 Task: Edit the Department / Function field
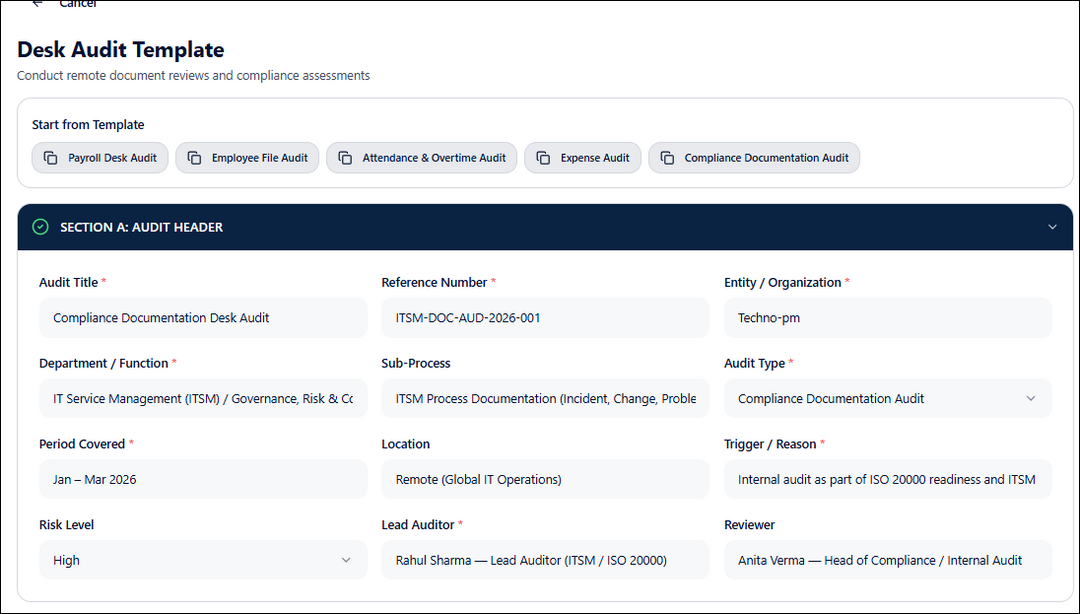pos(203,398)
